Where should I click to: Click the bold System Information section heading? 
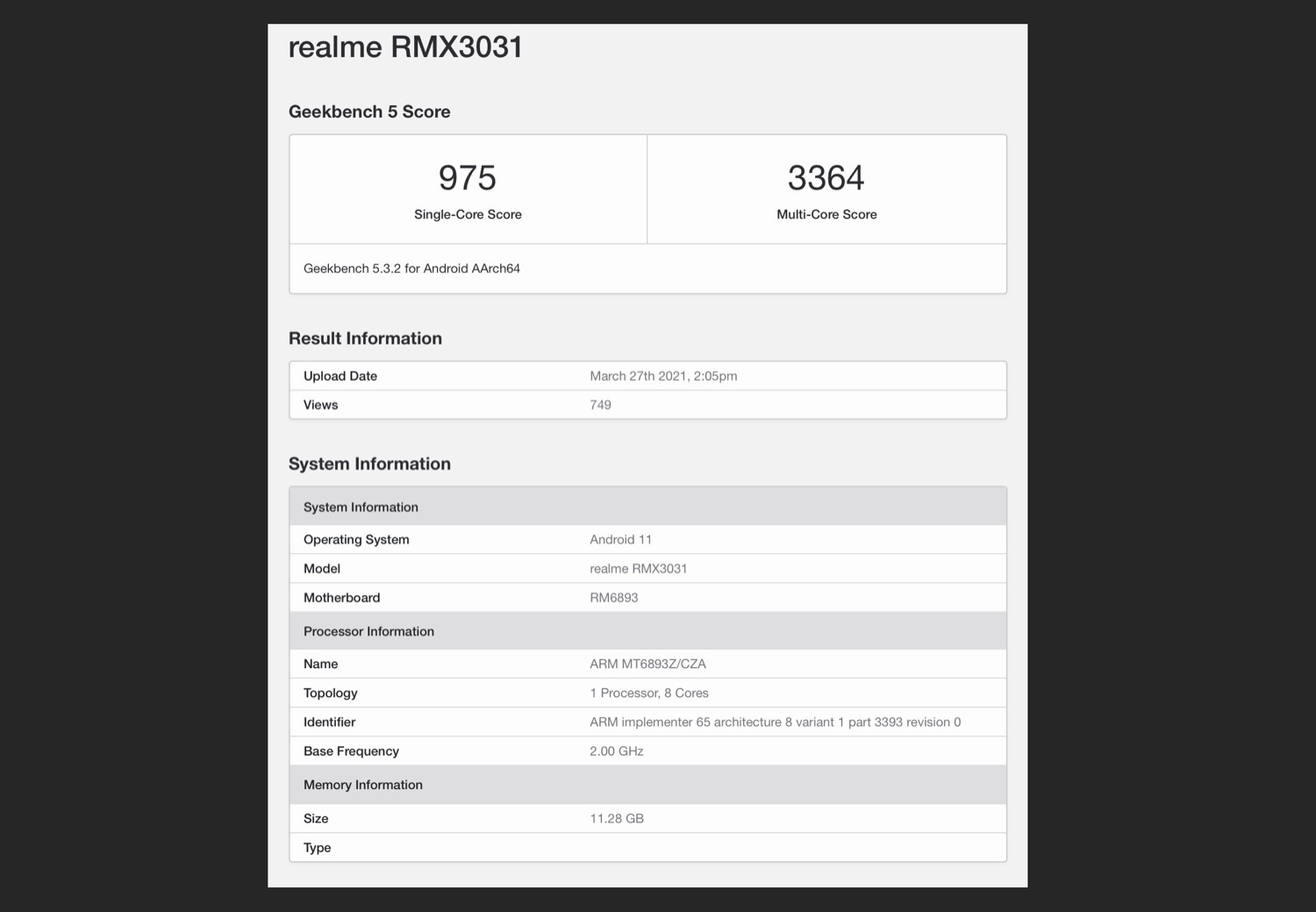(x=369, y=464)
